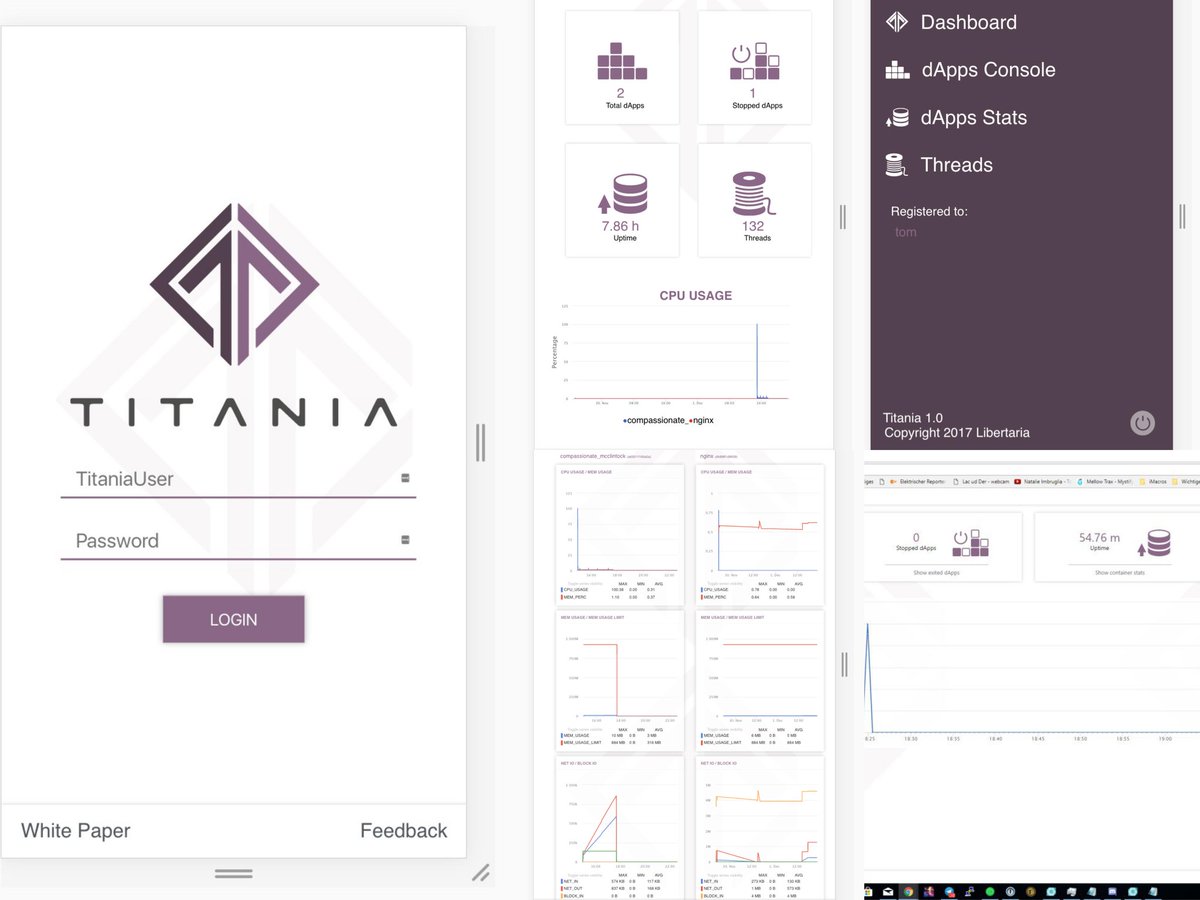The height and width of the screenshot is (900, 1200).
Task: Focus the Password input field
Action: (x=238, y=541)
